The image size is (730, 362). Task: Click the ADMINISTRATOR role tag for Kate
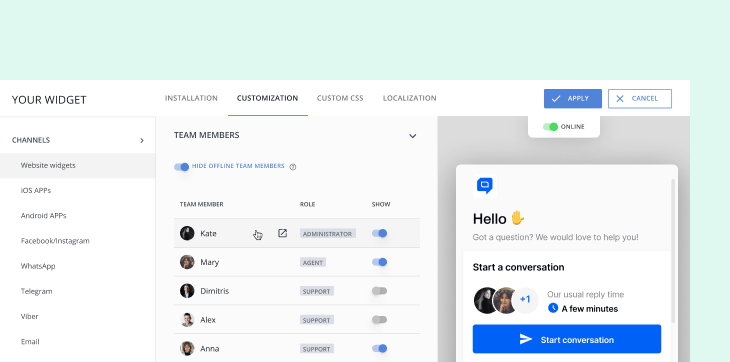[x=328, y=234]
